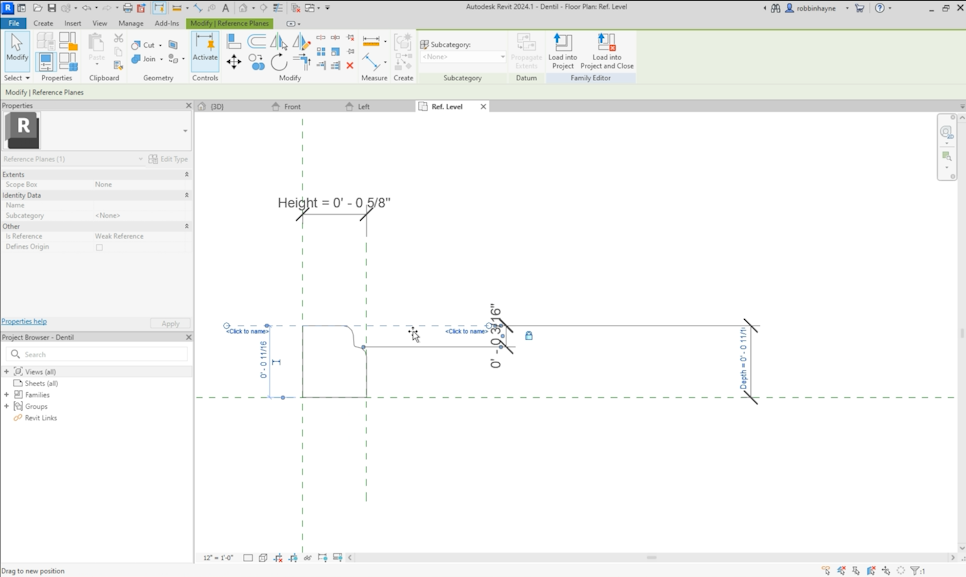Open the Manage ribbon tab
The image size is (966, 577).
[131, 22]
